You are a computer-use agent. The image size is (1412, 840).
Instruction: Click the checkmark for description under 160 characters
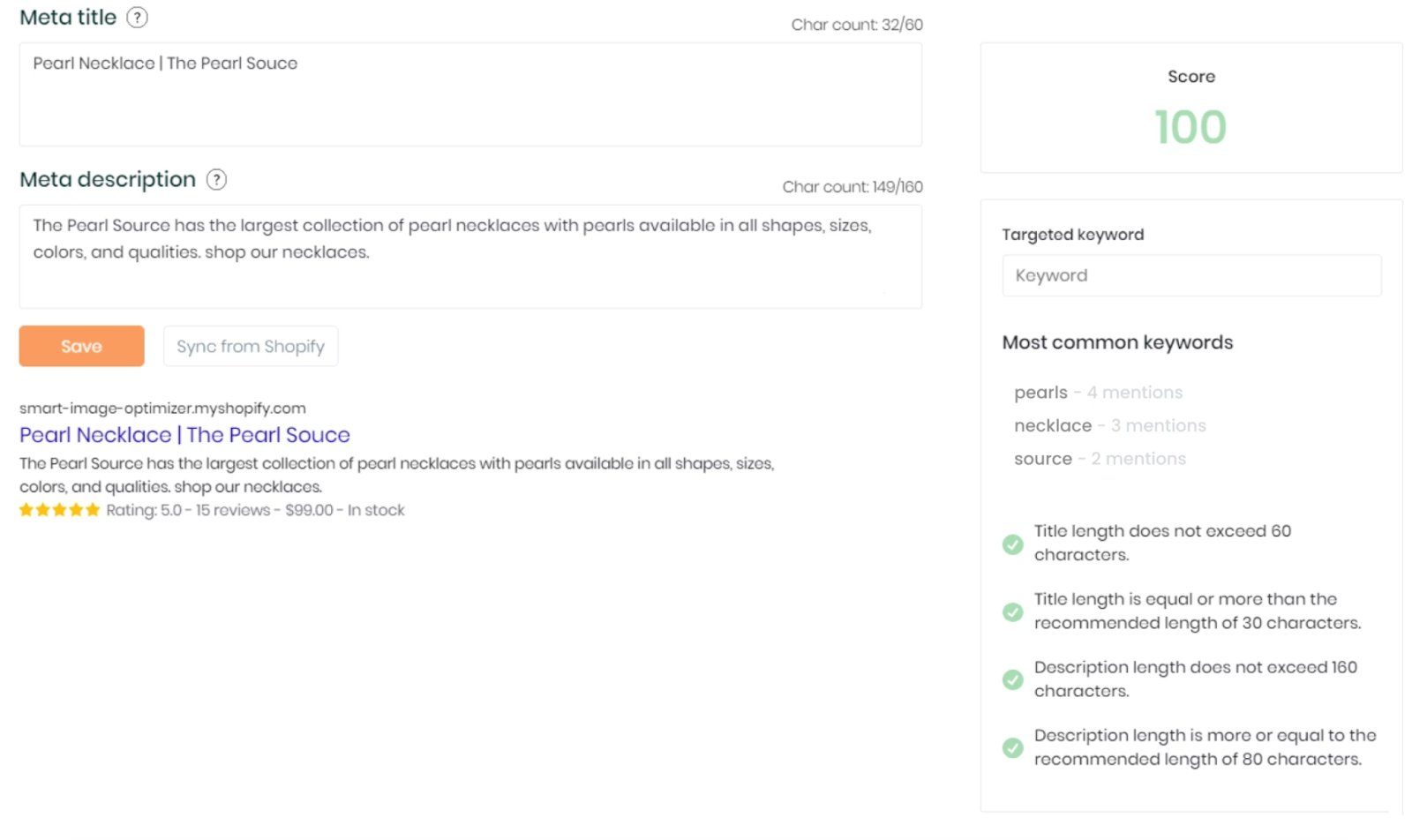tap(1012, 679)
